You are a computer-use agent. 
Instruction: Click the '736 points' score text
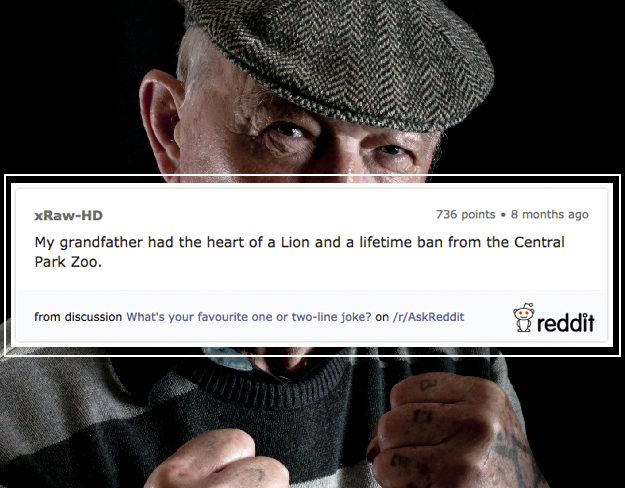(466, 214)
